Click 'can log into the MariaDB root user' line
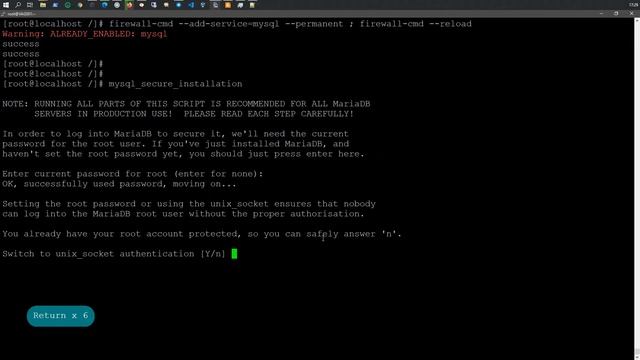 pos(183,214)
